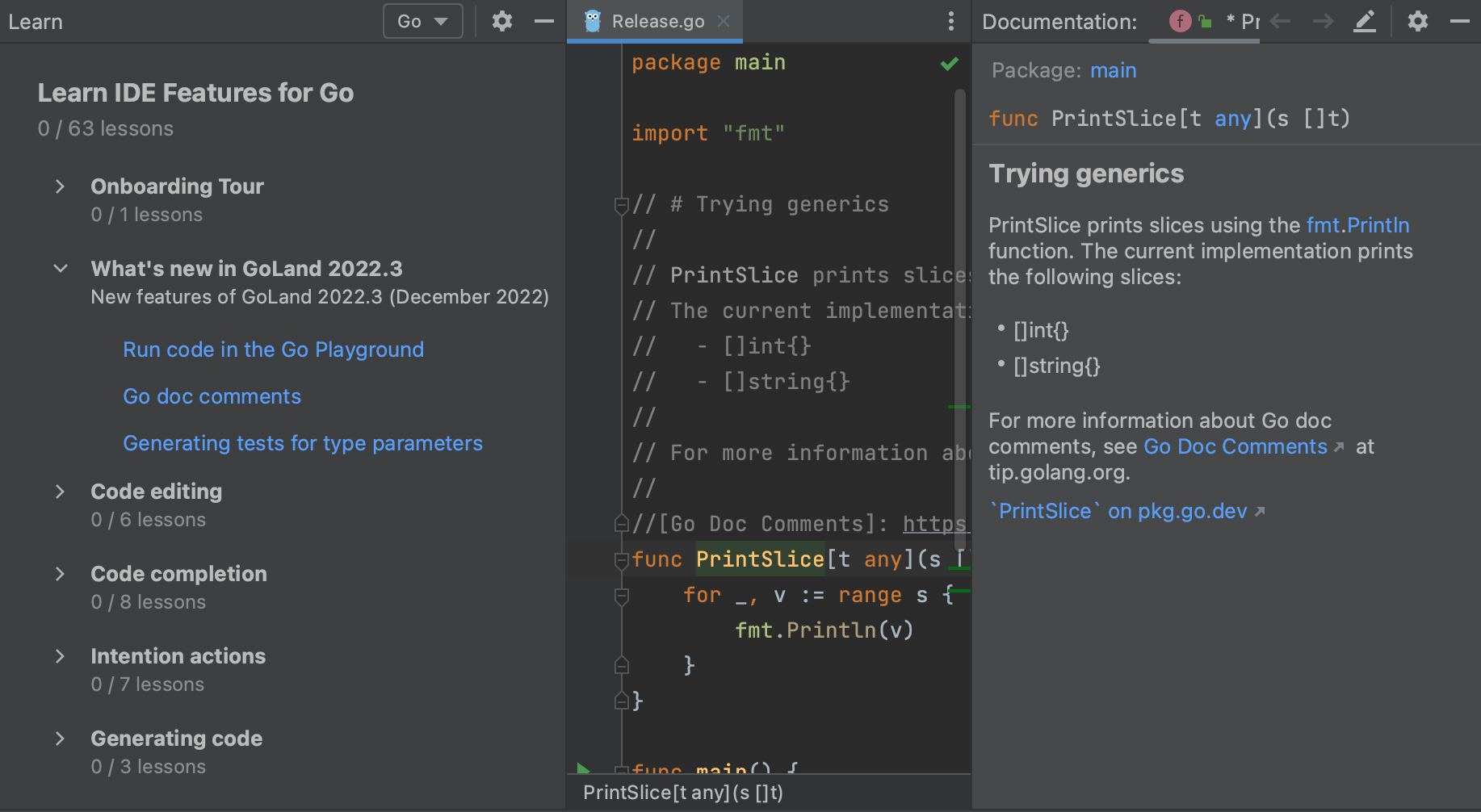Click PrintSlice identifier in the editor
The image size is (1481, 812).
[760, 559]
